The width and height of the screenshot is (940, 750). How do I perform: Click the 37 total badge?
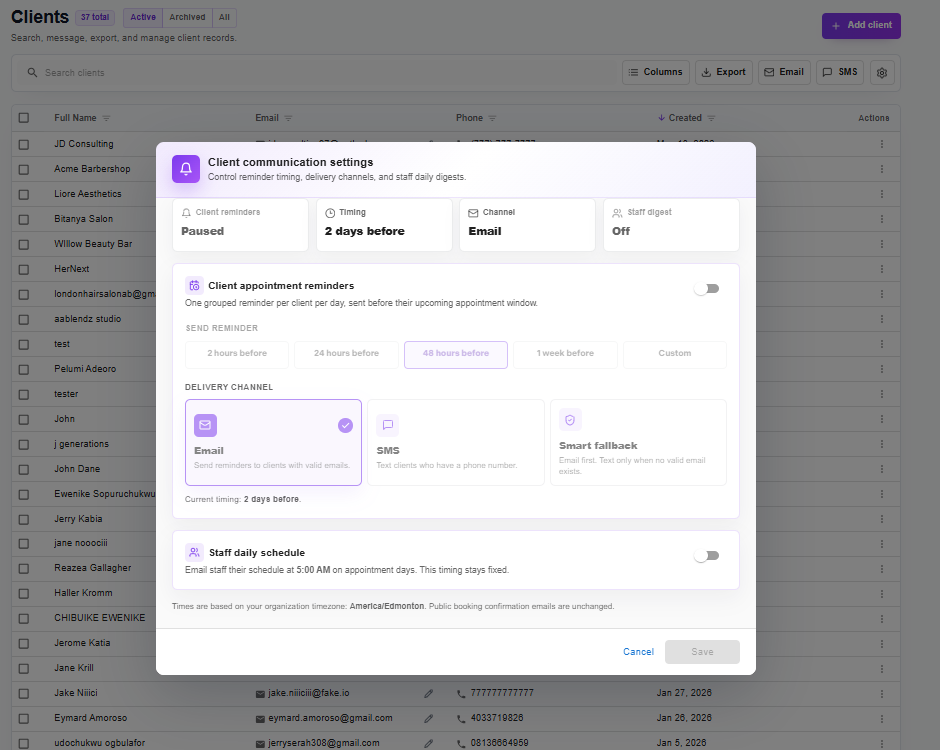[95, 17]
